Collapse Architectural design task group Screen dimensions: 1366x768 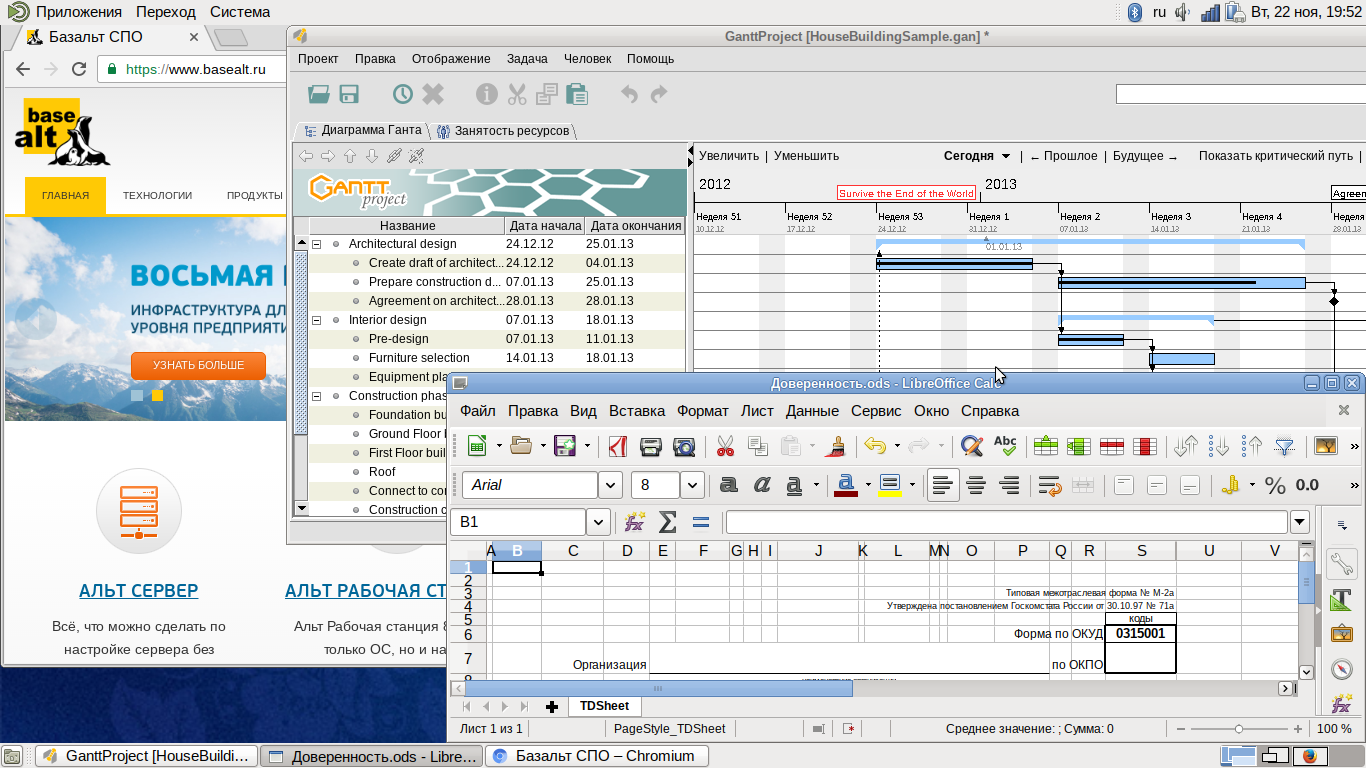click(316, 244)
